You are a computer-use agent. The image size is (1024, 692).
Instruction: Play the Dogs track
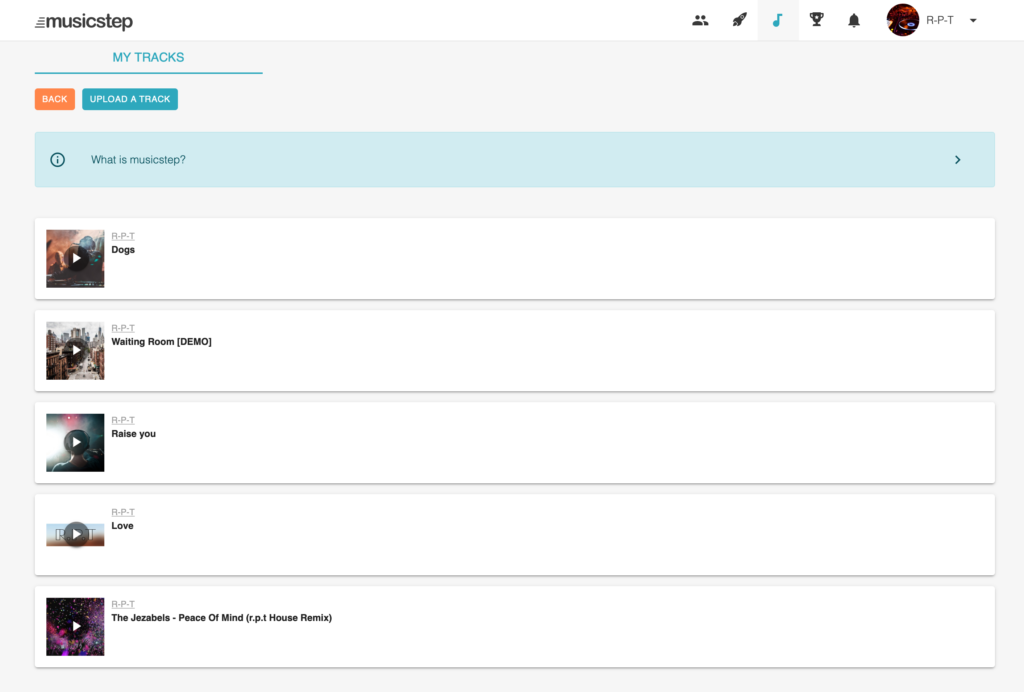[x=76, y=259]
